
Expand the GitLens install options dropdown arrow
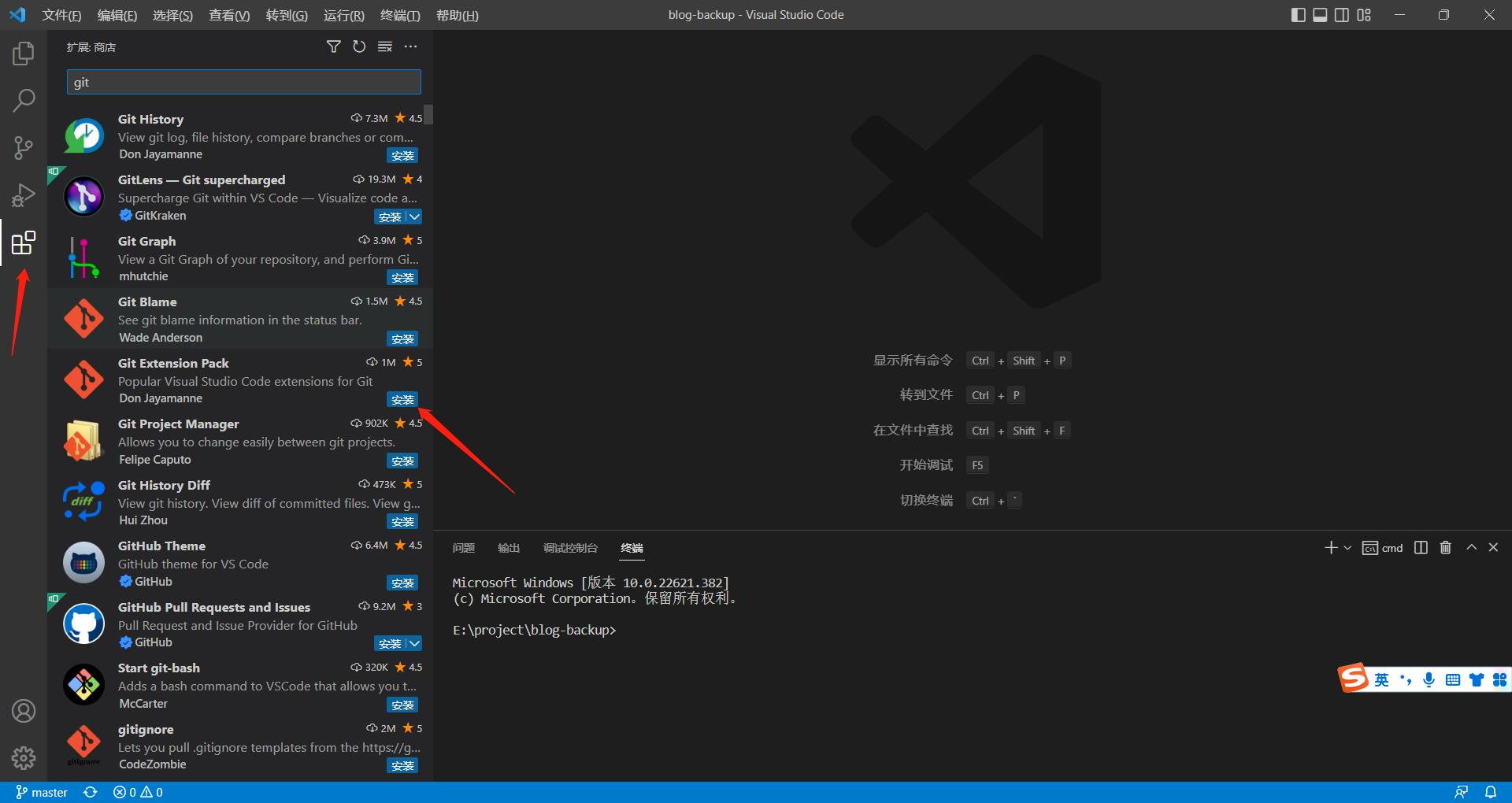pos(414,216)
